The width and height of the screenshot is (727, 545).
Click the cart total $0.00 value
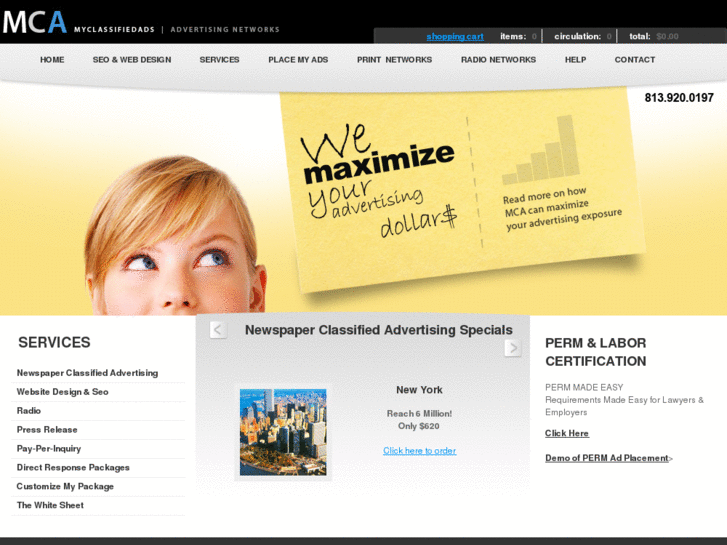667,37
